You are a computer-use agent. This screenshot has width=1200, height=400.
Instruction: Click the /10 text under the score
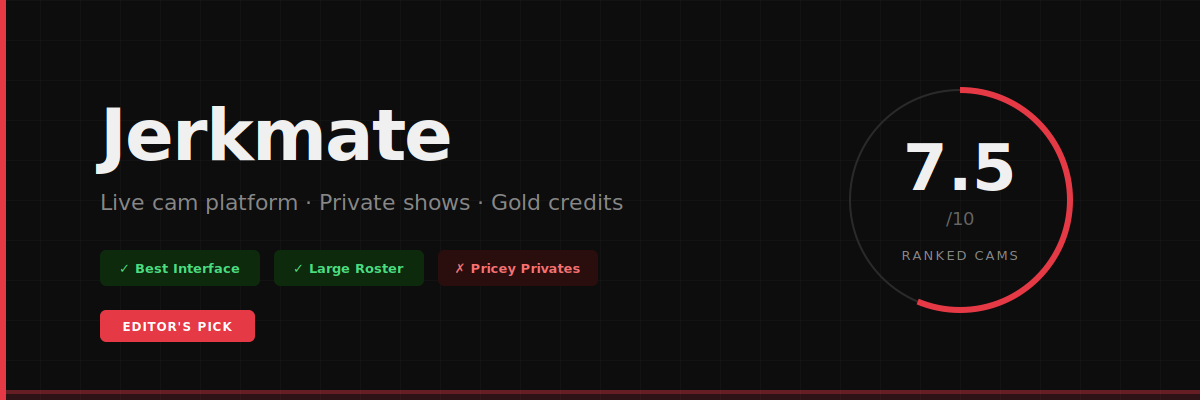point(960,219)
